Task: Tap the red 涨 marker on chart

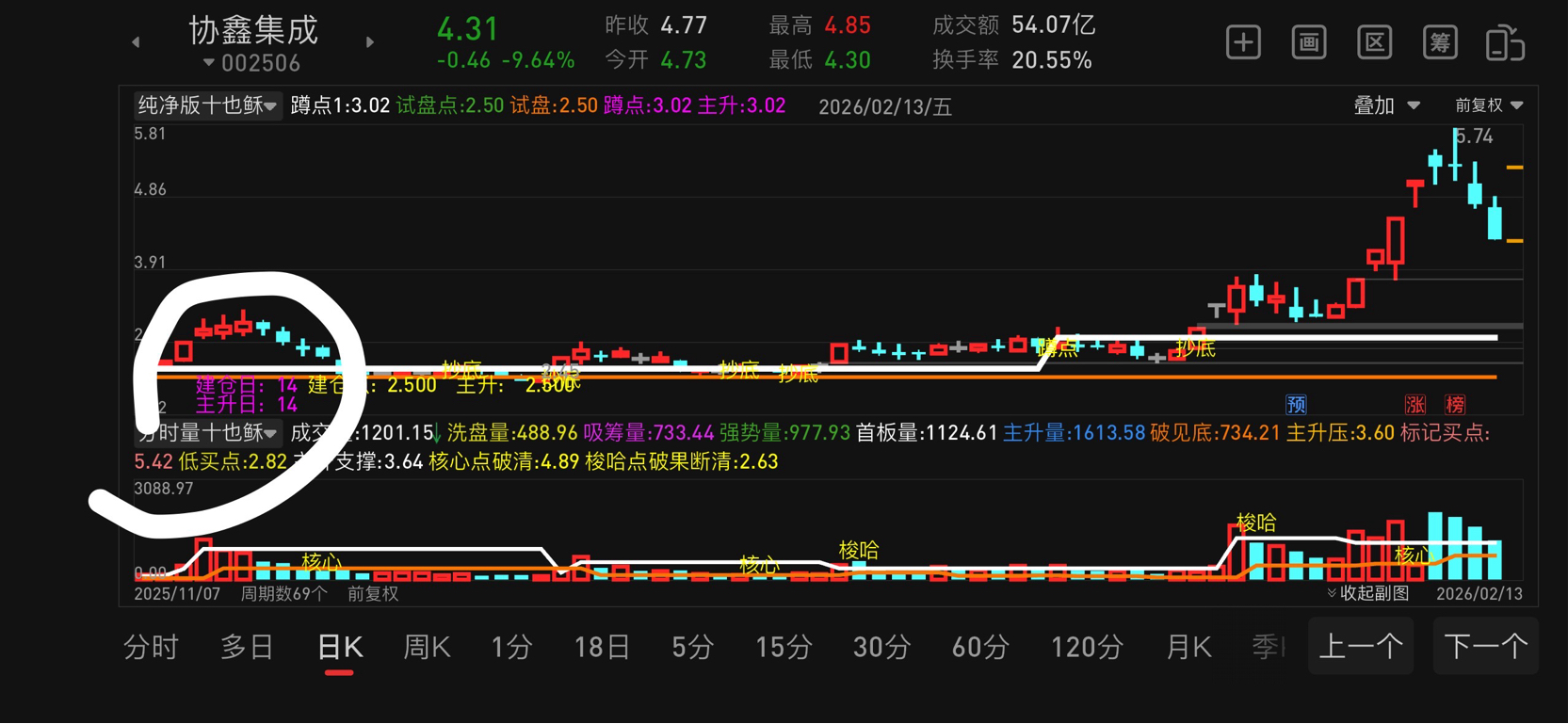Action: [1414, 405]
